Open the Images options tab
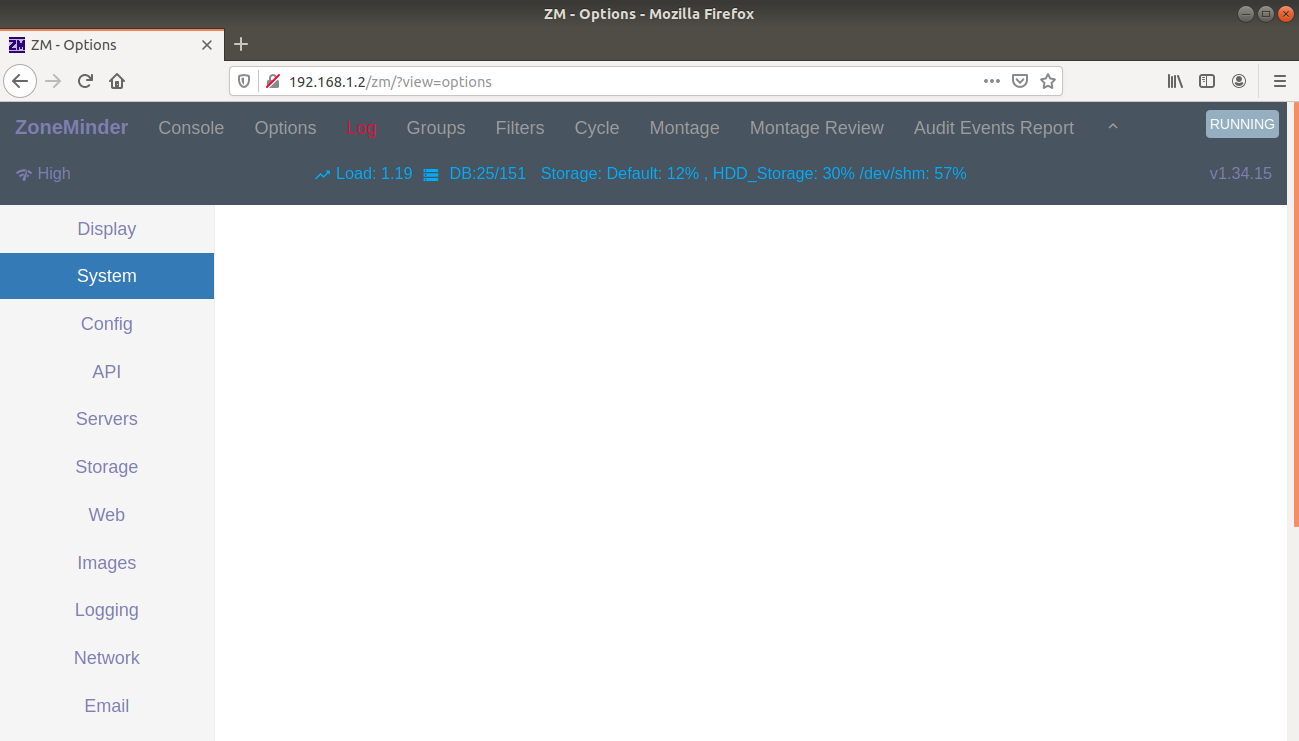This screenshot has height=741, width=1299. point(107,563)
